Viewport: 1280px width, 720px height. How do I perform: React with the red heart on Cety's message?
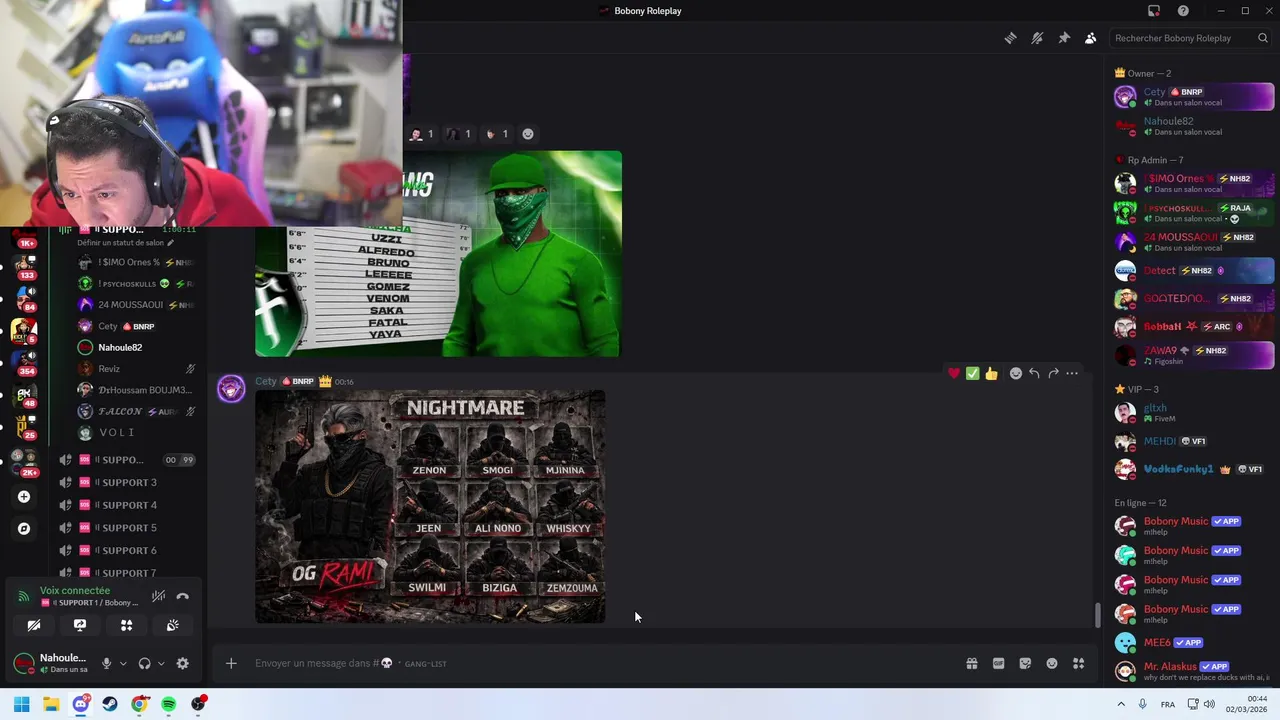coord(954,373)
